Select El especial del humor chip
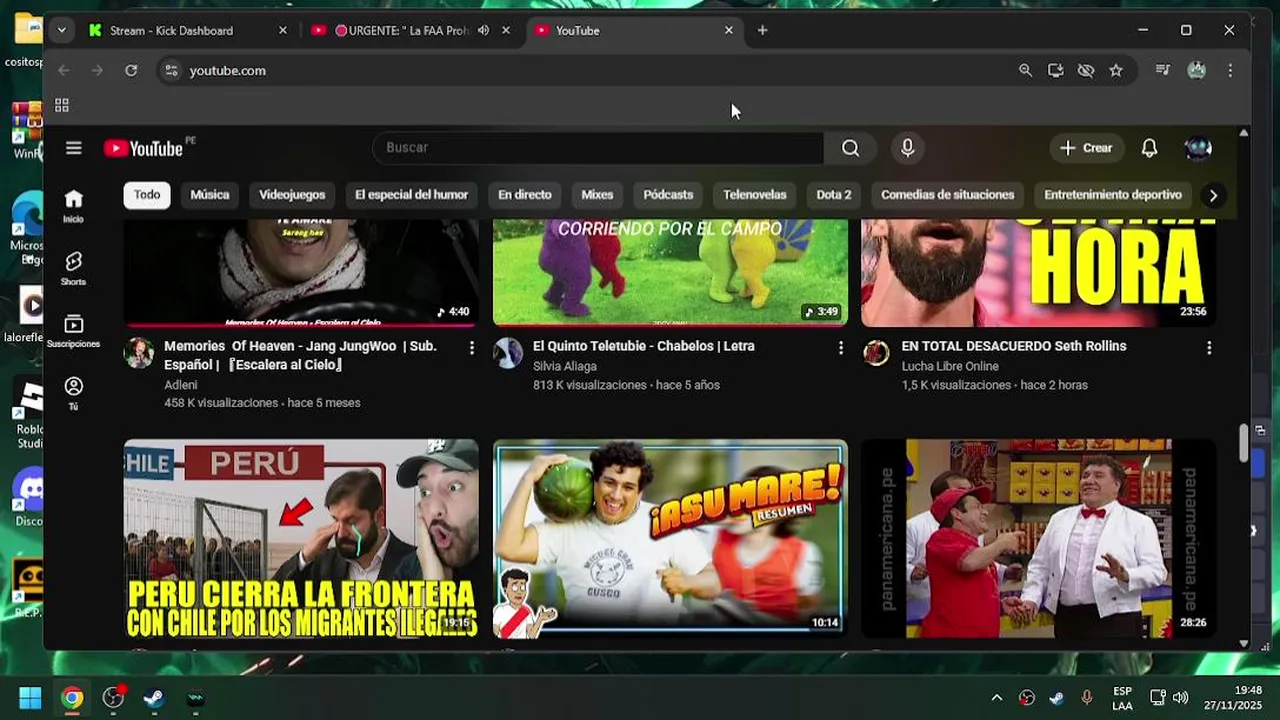1280x720 pixels. pos(411,195)
